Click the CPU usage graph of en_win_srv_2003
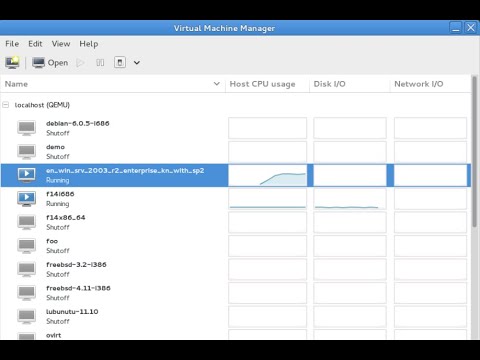 pyautogui.click(x=267, y=175)
